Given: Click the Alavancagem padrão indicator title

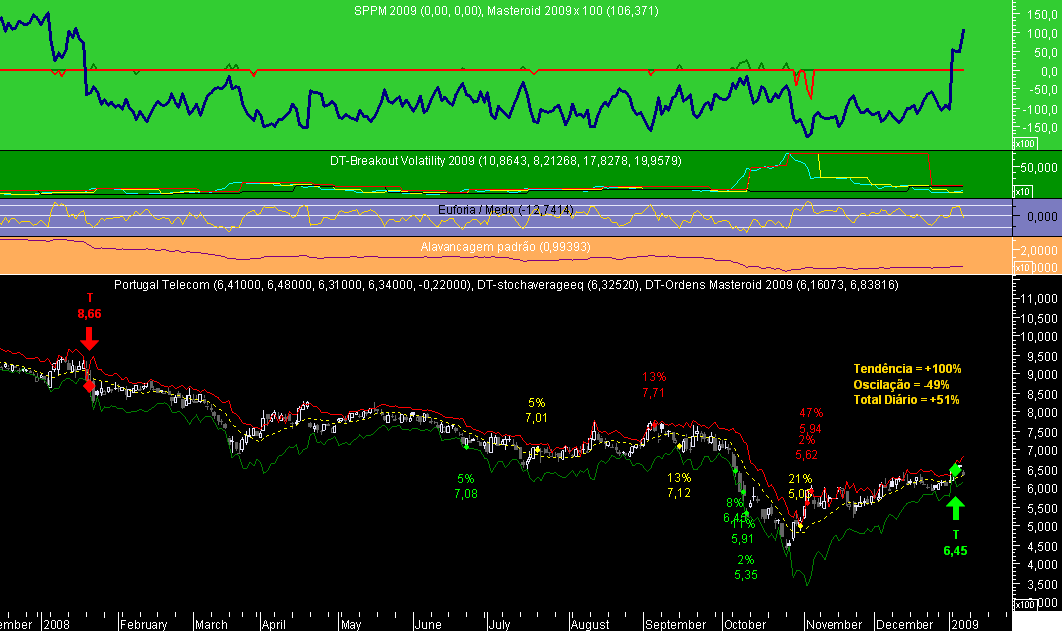Looking at the screenshot, I should click(x=506, y=247).
